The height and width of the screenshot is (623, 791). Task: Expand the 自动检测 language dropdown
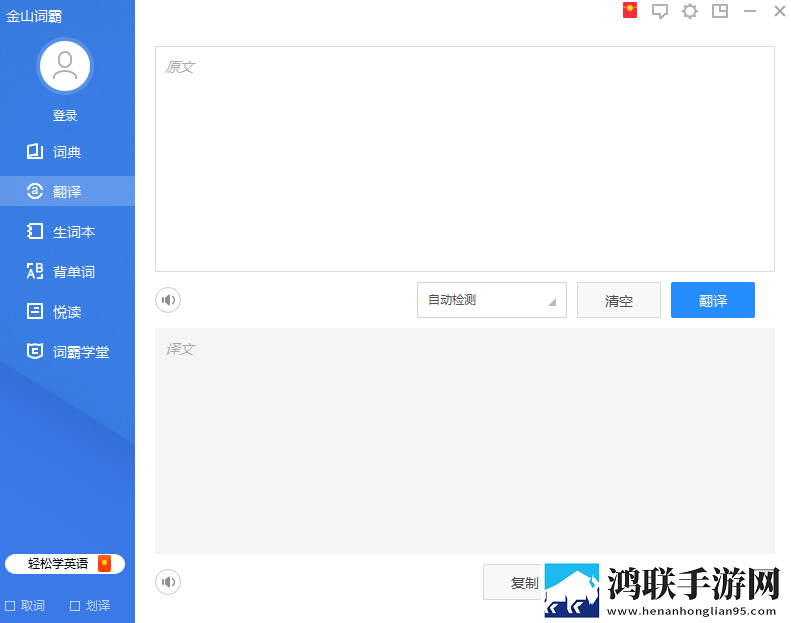coord(492,300)
